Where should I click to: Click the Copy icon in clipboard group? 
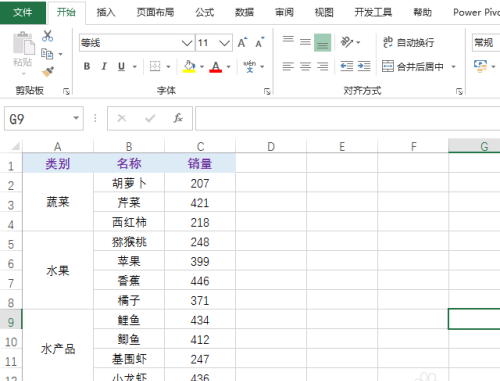[47, 54]
